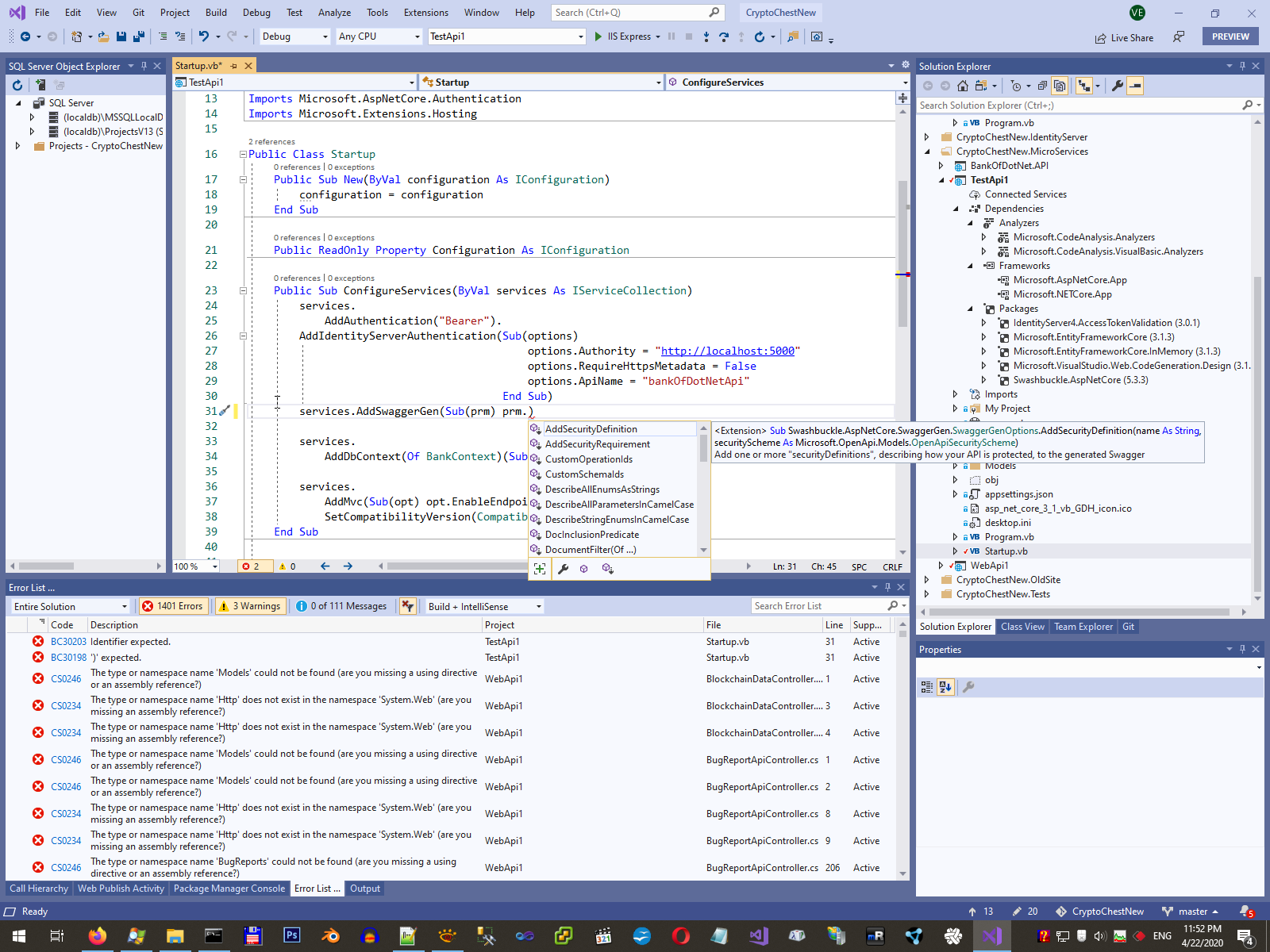Toggle Show All Files in Solution Explorer
This screenshot has height=952, width=1270.
(1060, 86)
